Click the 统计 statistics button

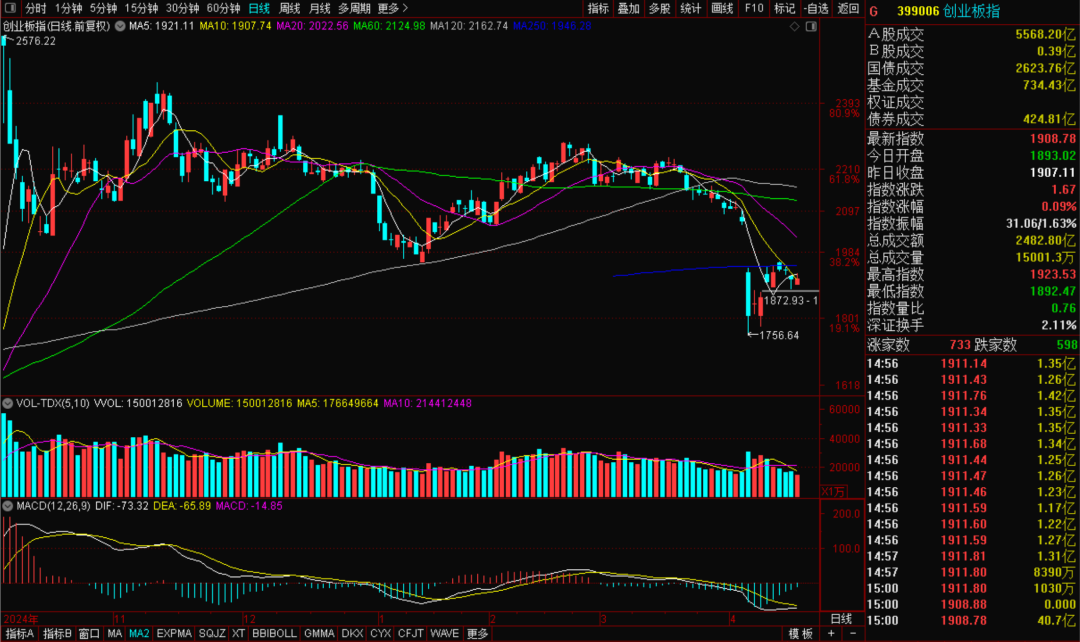[691, 8]
